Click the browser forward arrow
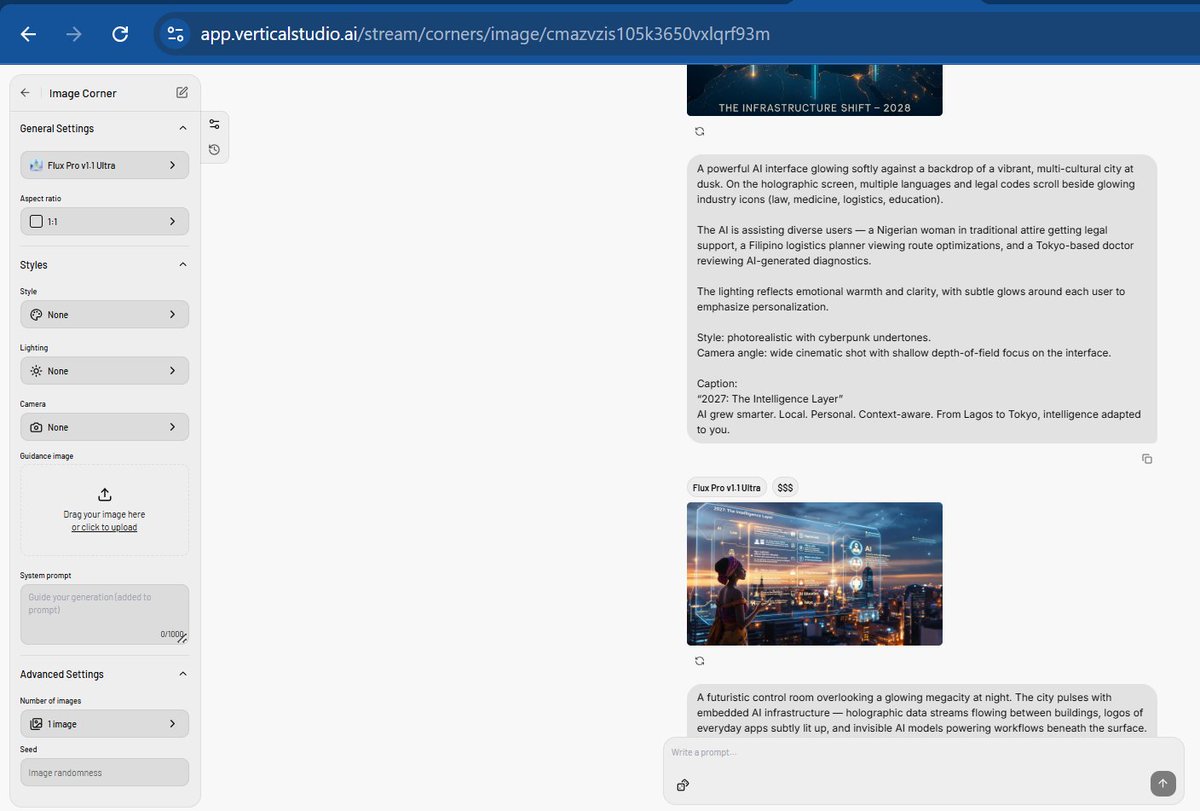Screen dimensions: 1200x811 click(x=74, y=34)
